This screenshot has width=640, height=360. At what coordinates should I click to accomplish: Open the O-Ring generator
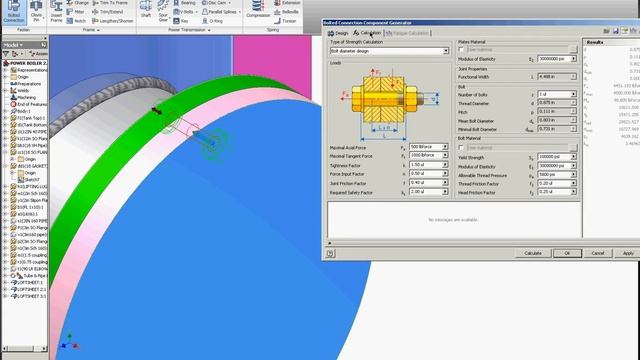click(x=212, y=21)
